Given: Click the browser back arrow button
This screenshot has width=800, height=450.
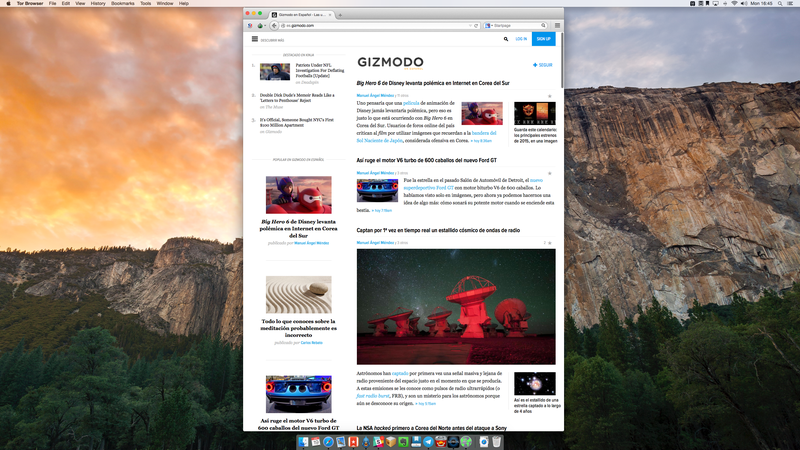Looking at the screenshot, I should [x=274, y=26].
